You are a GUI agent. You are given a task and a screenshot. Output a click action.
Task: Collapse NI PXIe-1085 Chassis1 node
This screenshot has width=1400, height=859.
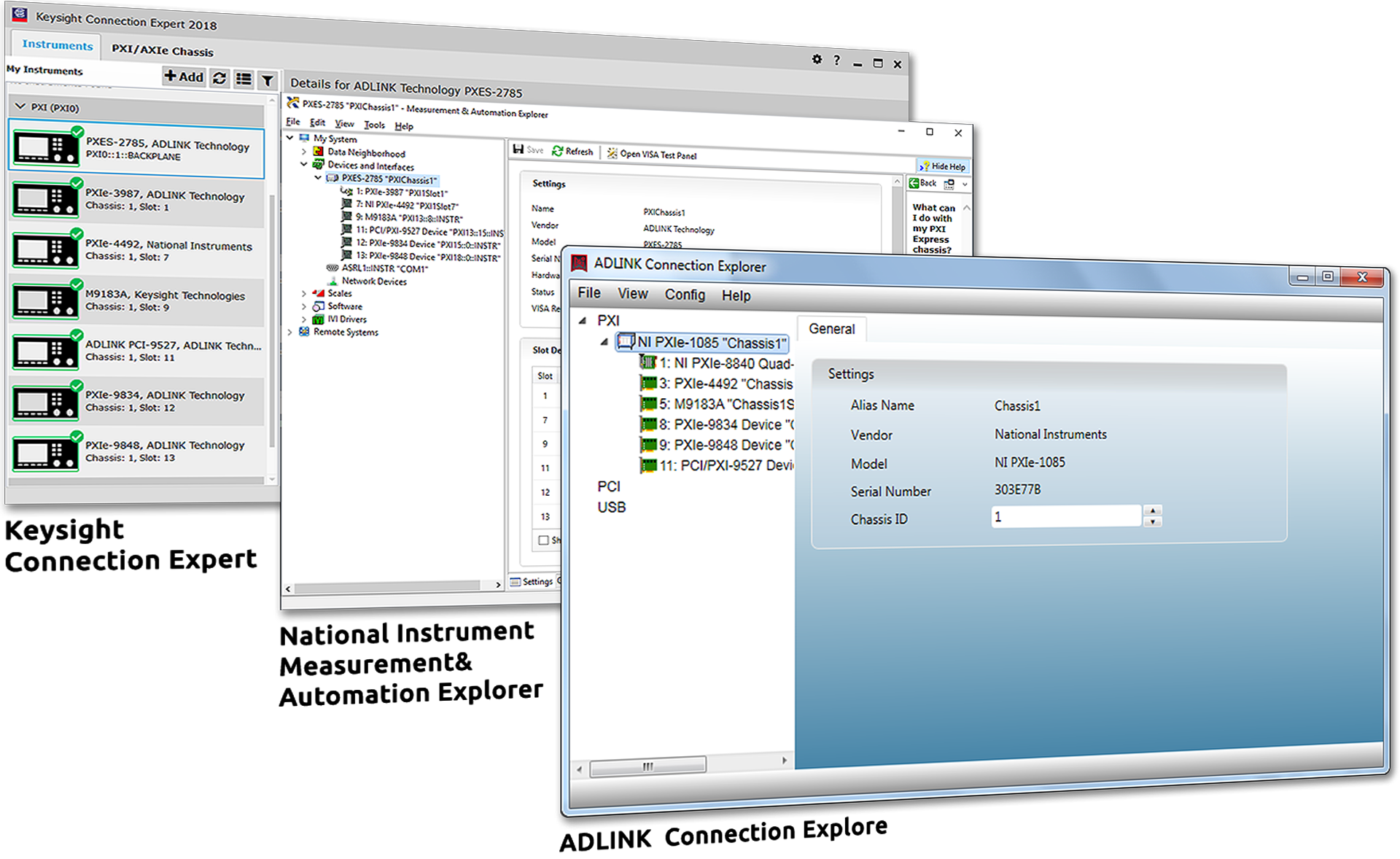pos(604,341)
